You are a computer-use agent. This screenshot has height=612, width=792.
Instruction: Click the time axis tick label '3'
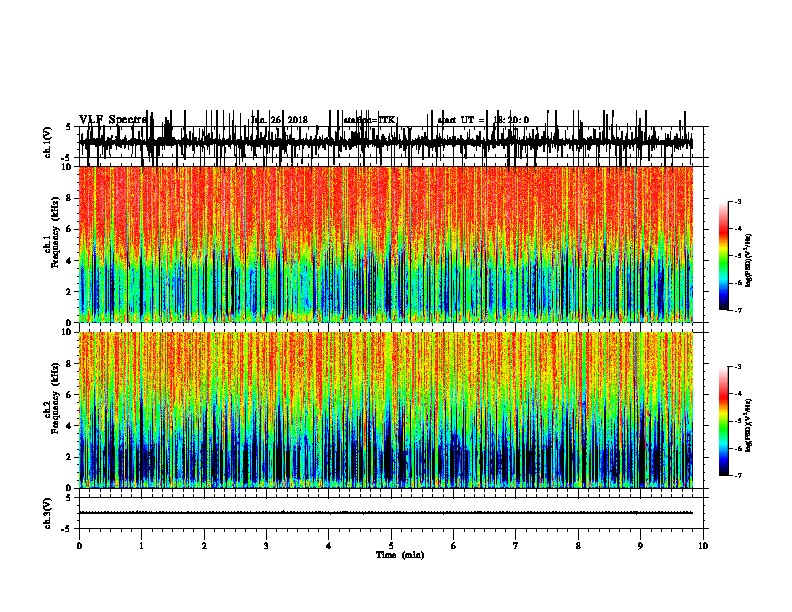(266, 546)
